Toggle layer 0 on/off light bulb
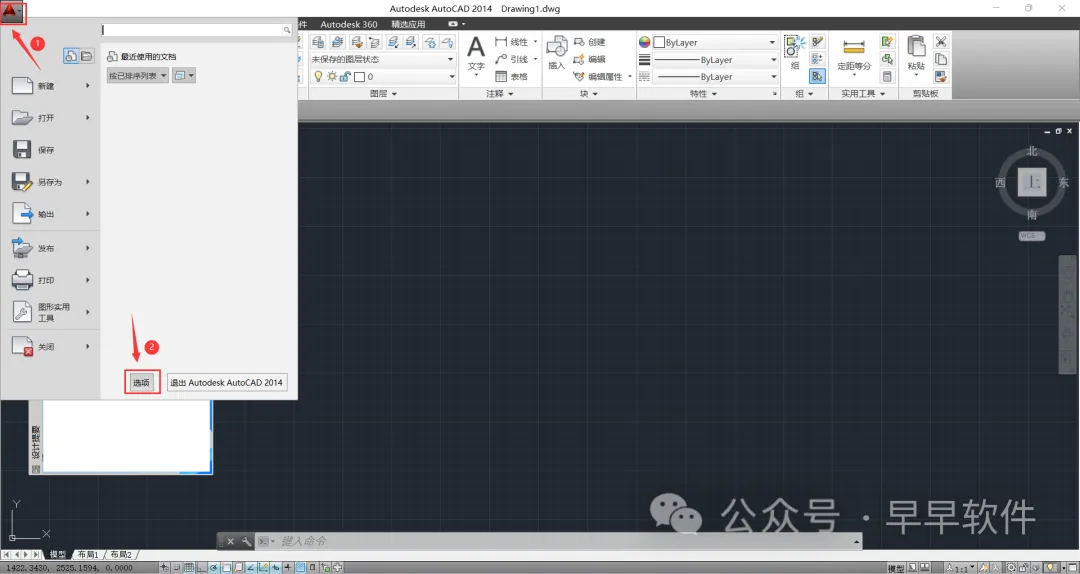The image size is (1080, 574). pyautogui.click(x=318, y=76)
